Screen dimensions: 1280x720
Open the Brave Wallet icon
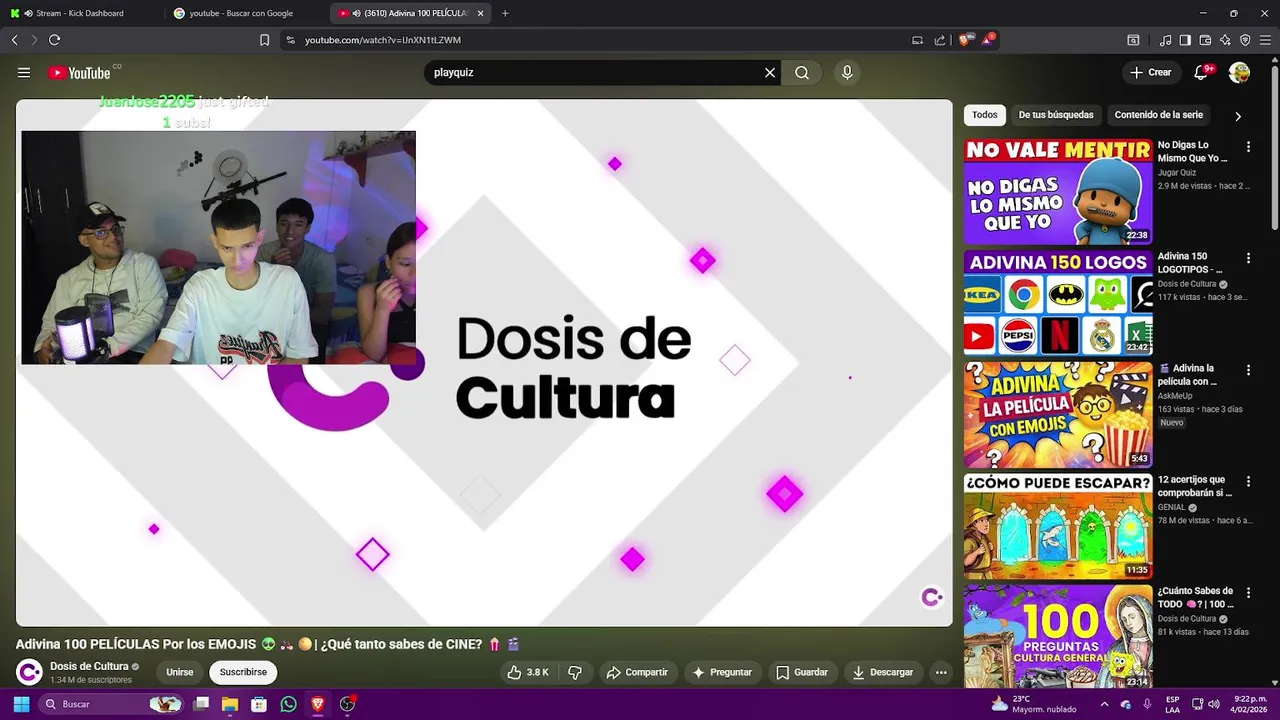pos(1205,40)
